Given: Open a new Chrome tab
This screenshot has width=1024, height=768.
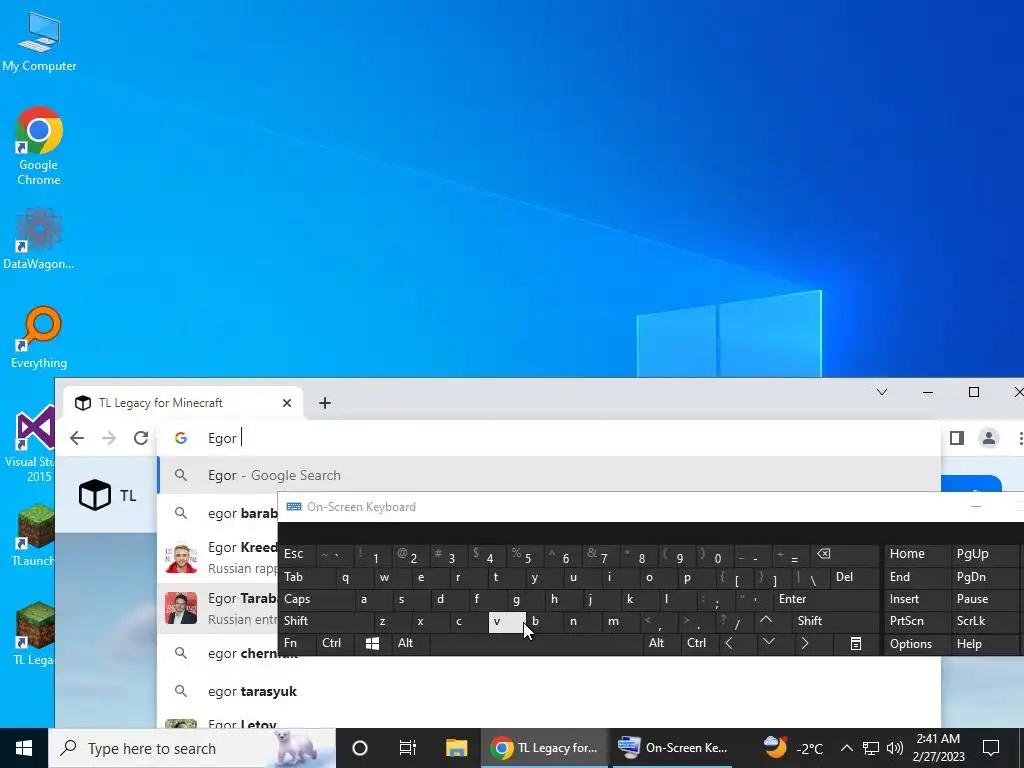Looking at the screenshot, I should pyautogui.click(x=325, y=403).
